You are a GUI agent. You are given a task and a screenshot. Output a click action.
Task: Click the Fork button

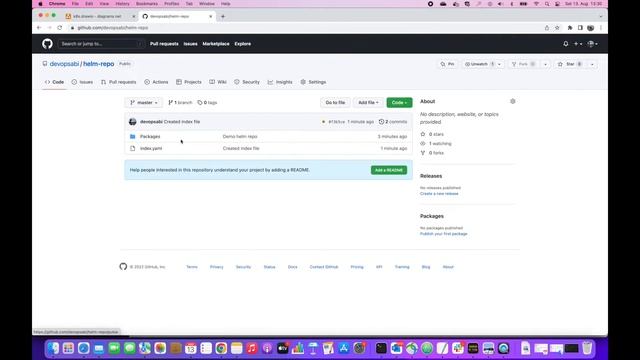tap(524, 64)
